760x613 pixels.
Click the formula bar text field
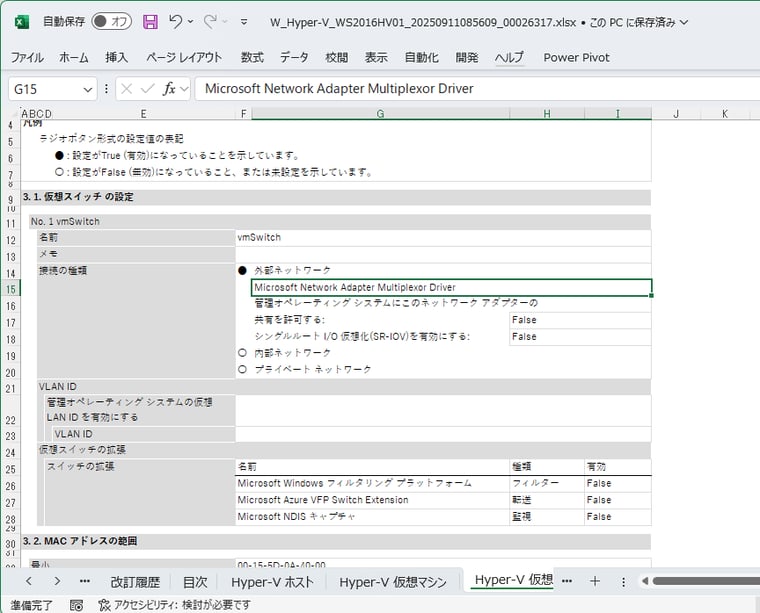click(470, 88)
